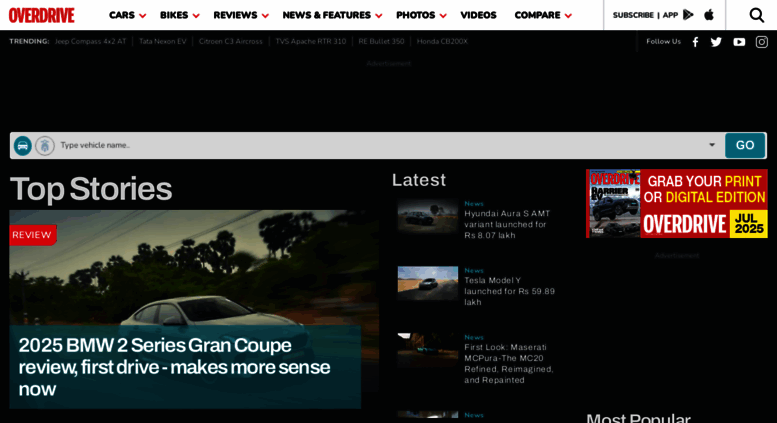
Task: Click the GO search button
Action: pos(745,145)
